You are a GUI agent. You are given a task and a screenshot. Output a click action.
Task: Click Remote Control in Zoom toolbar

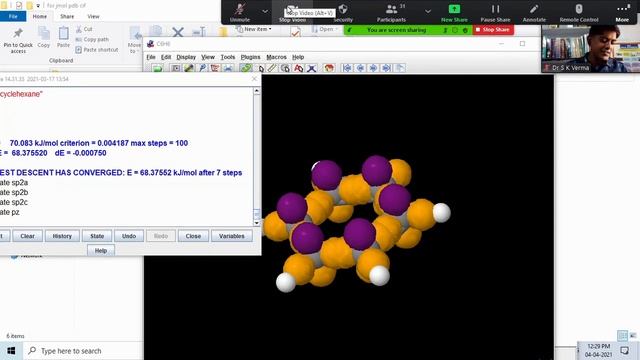tap(579, 13)
